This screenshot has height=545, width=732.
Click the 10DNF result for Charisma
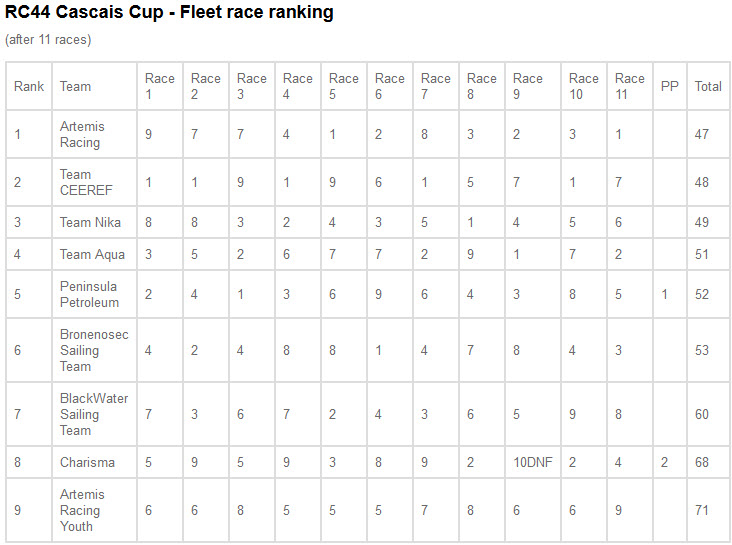(x=533, y=462)
